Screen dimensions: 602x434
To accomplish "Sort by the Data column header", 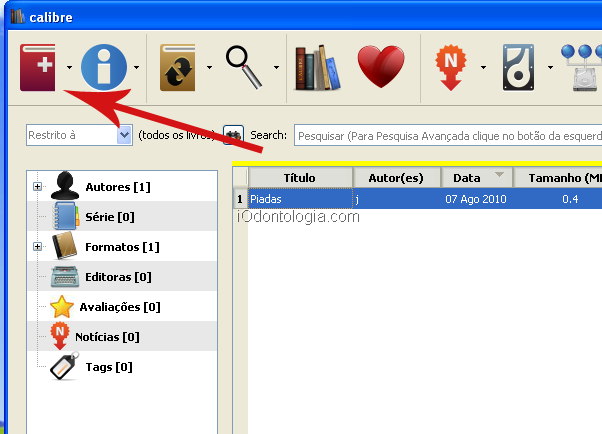I will 477,178.
